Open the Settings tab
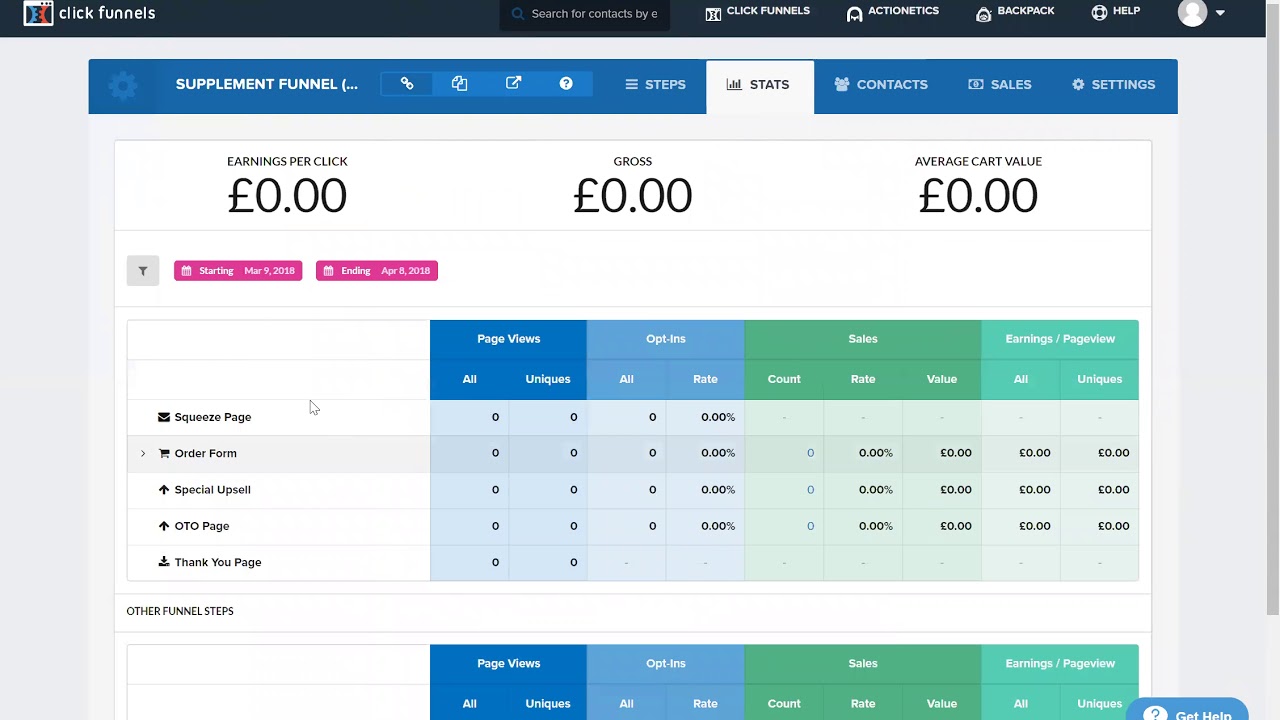This screenshot has height=720, width=1280. coord(1113,85)
